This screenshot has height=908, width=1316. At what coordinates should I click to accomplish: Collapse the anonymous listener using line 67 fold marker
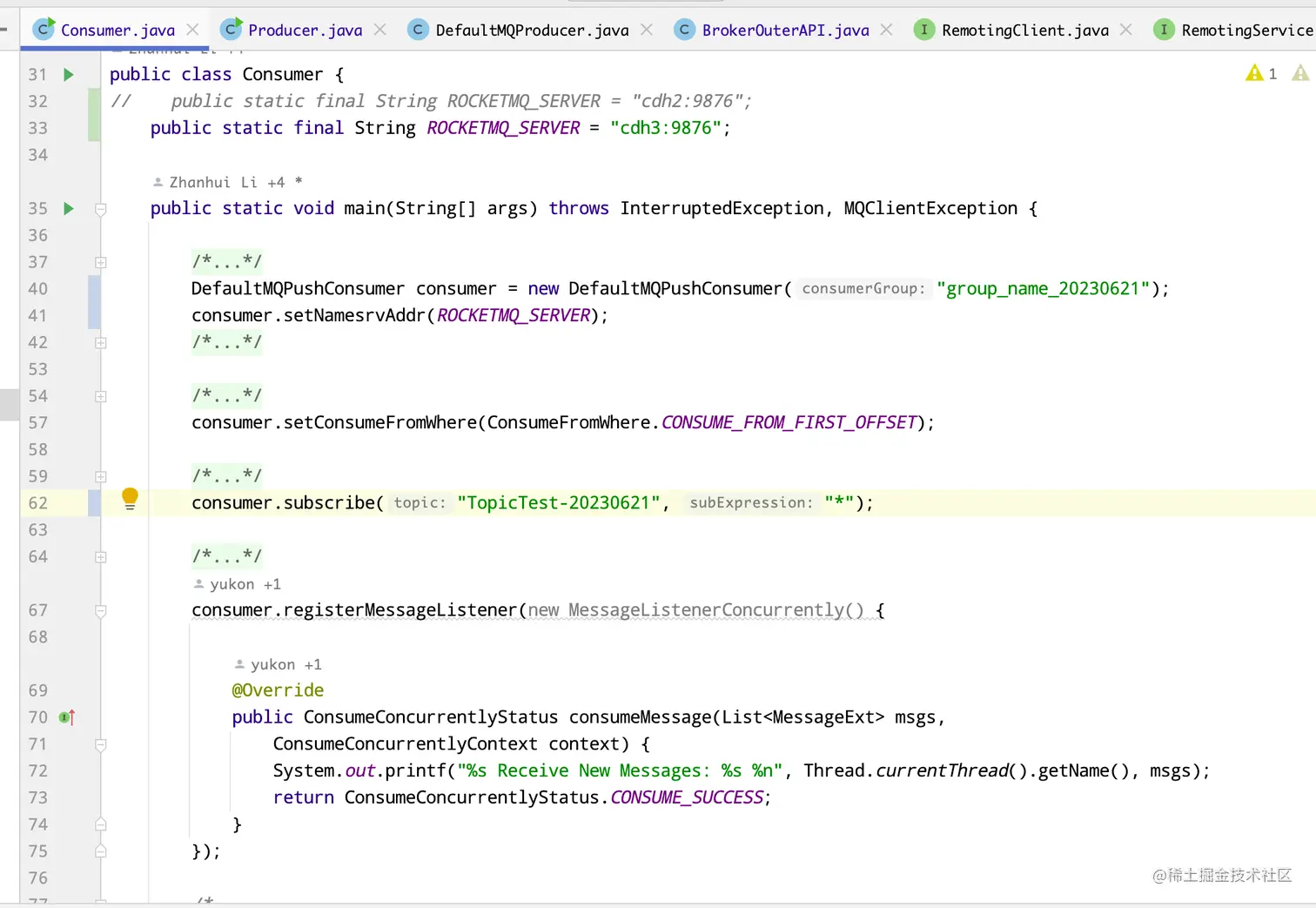101,610
